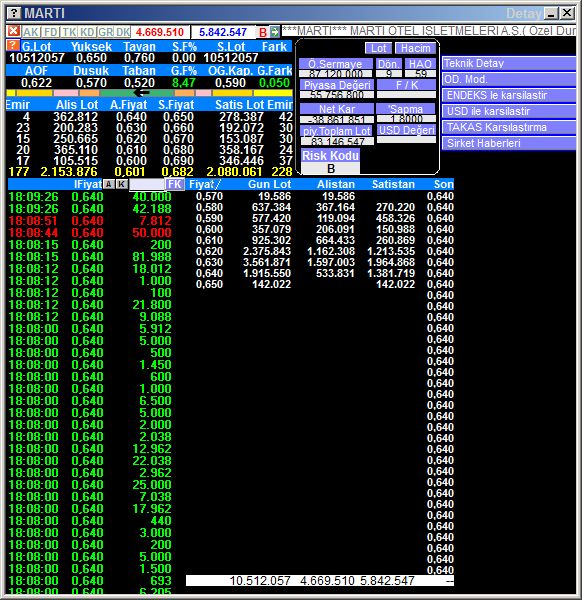
Task: Open USD ile karsilastir
Action: [509, 111]
